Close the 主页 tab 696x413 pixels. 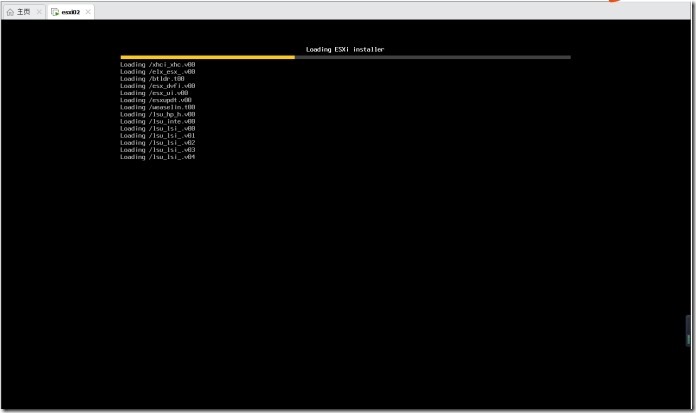pos(39,12)
